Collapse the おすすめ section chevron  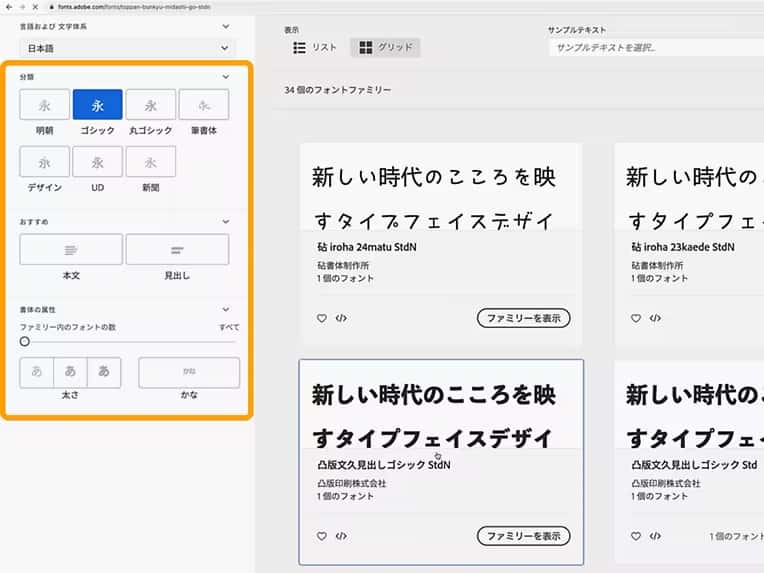(226, 222)
